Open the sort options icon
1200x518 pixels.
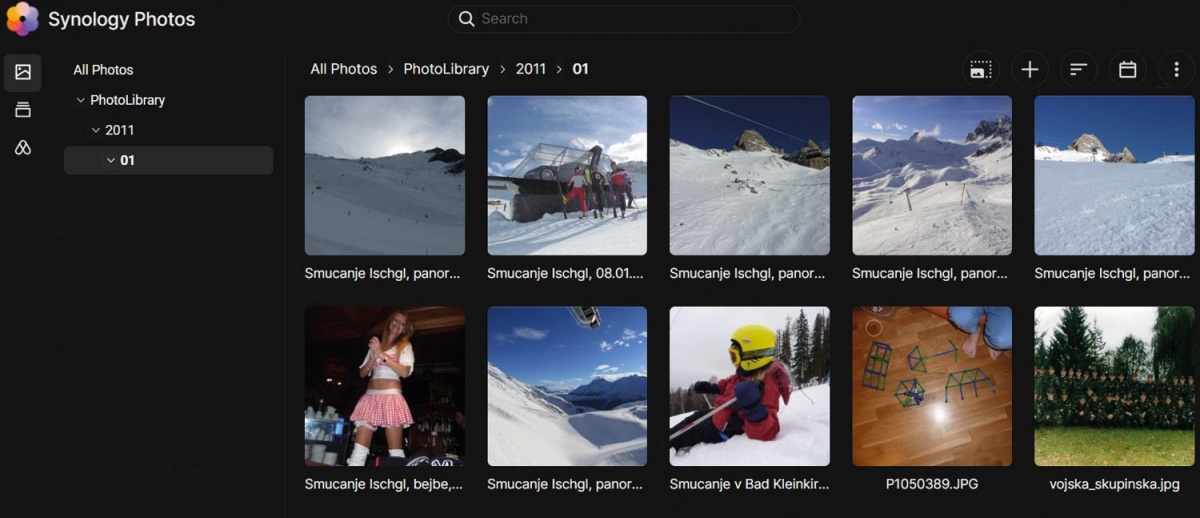pyautogui.click(x=1078, y=70)
